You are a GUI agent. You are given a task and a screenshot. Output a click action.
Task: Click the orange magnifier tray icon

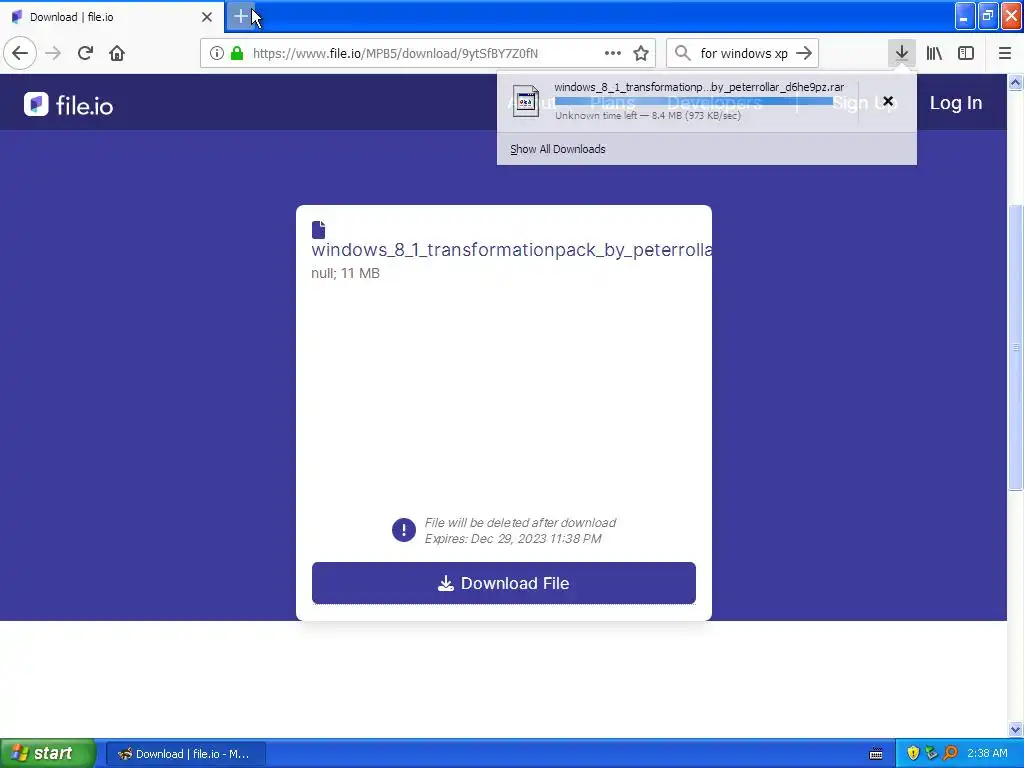950,753
